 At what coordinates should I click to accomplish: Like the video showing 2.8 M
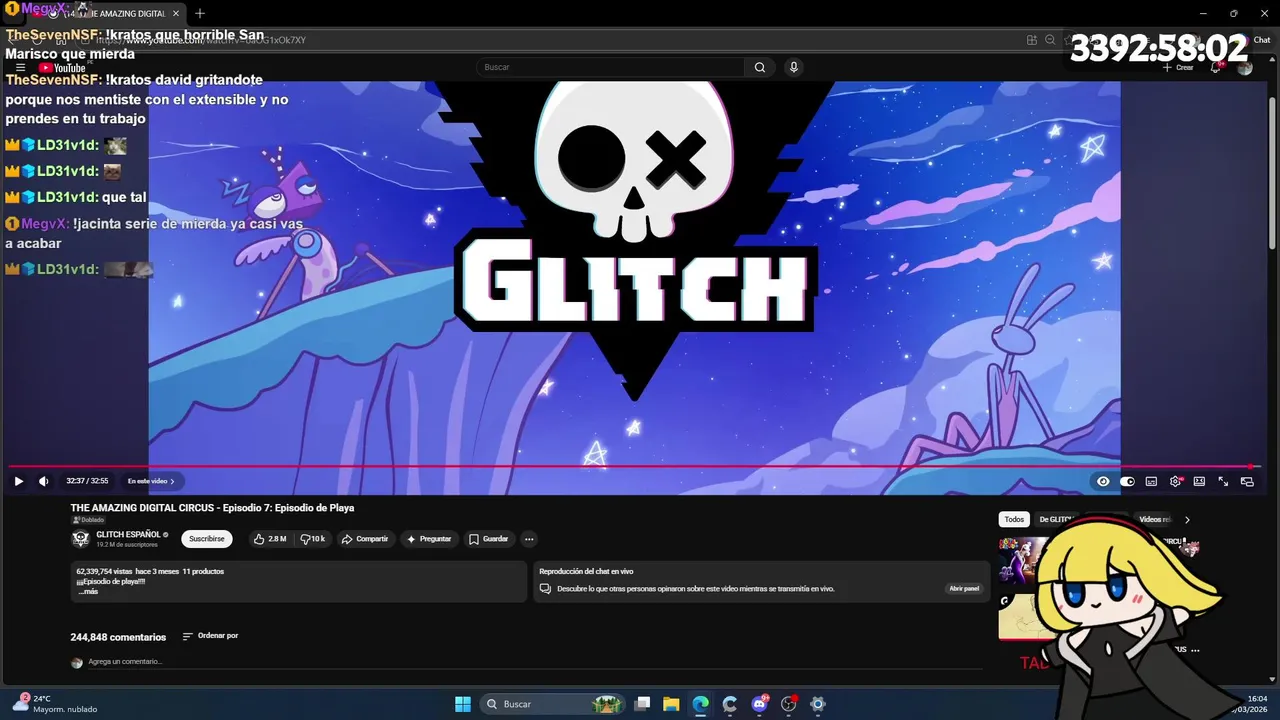(270, 539)
